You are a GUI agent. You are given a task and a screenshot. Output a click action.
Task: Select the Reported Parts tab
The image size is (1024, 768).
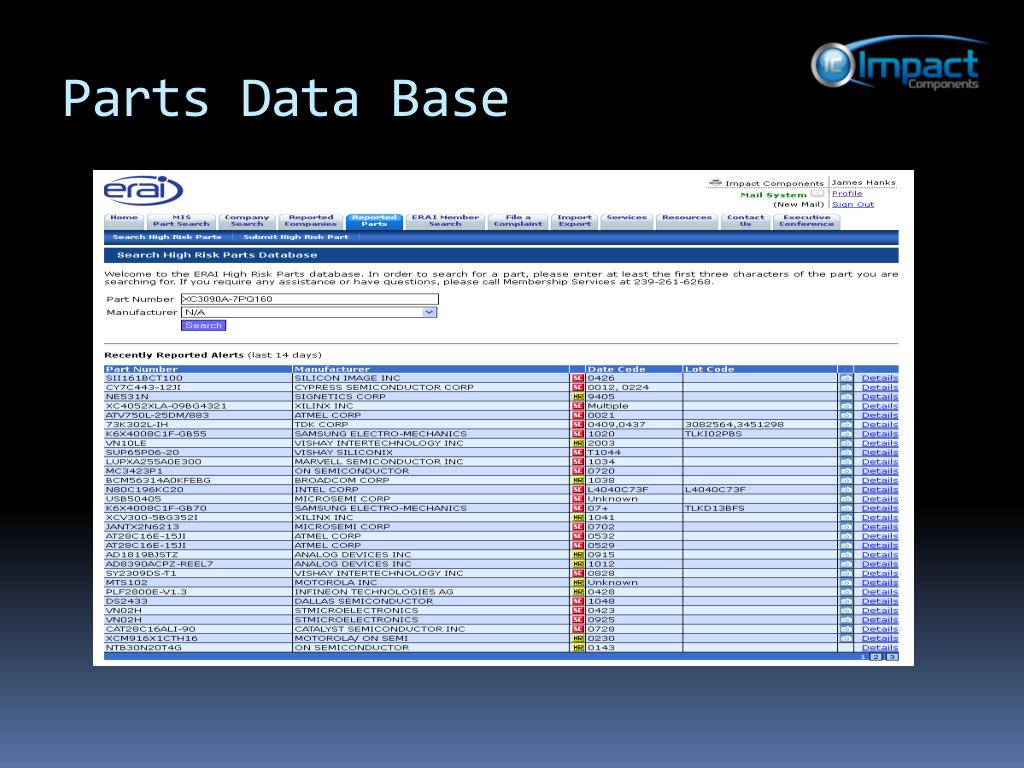pyautogui.click(x=374, y=221)
